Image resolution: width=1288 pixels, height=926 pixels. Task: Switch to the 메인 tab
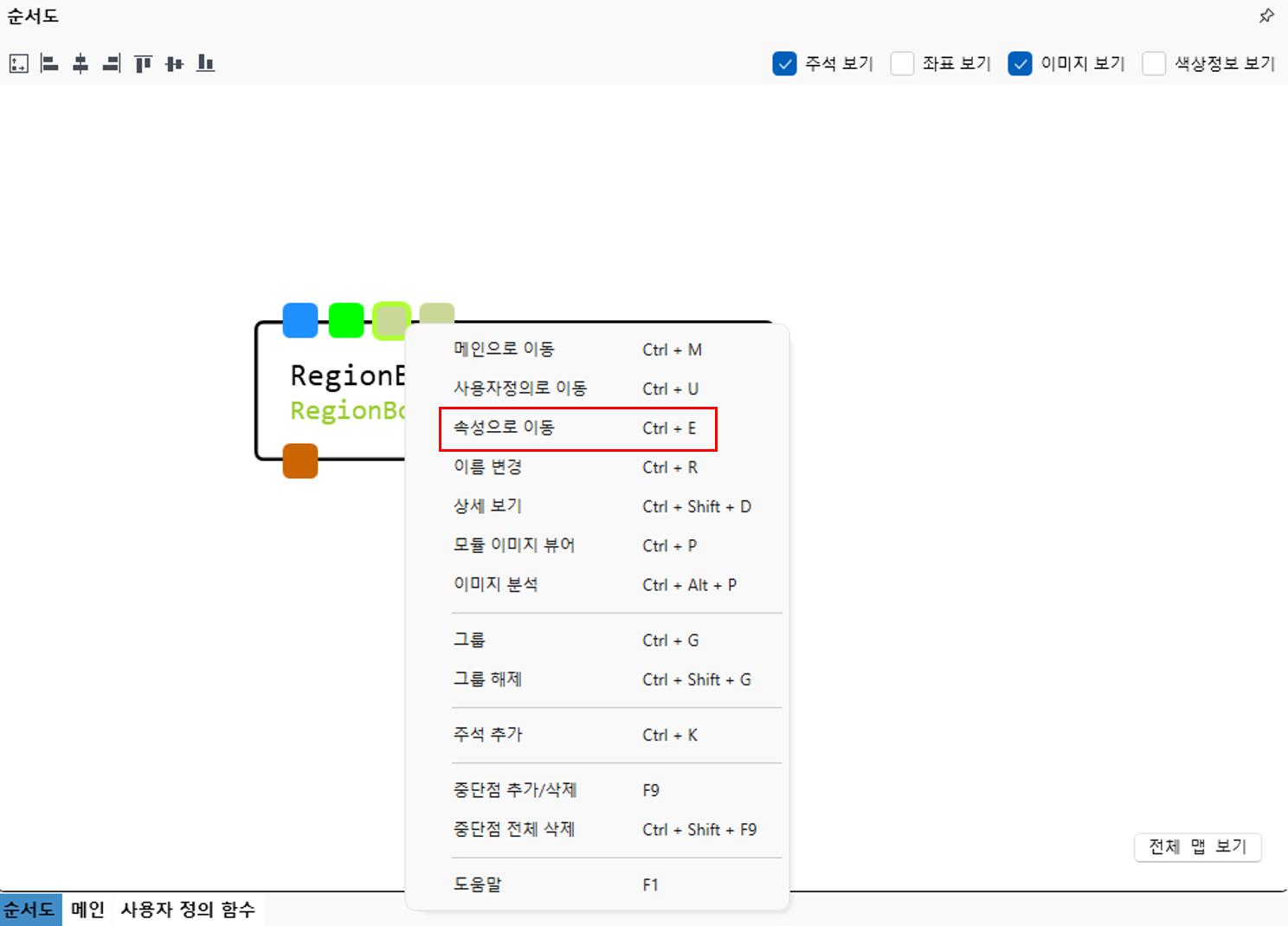click(87, 910)
